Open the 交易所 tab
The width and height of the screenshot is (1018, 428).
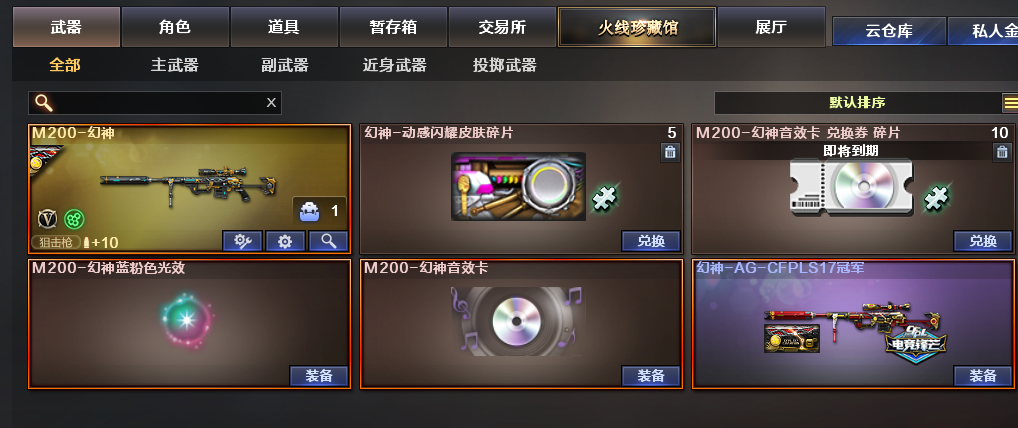pos(502,27)
